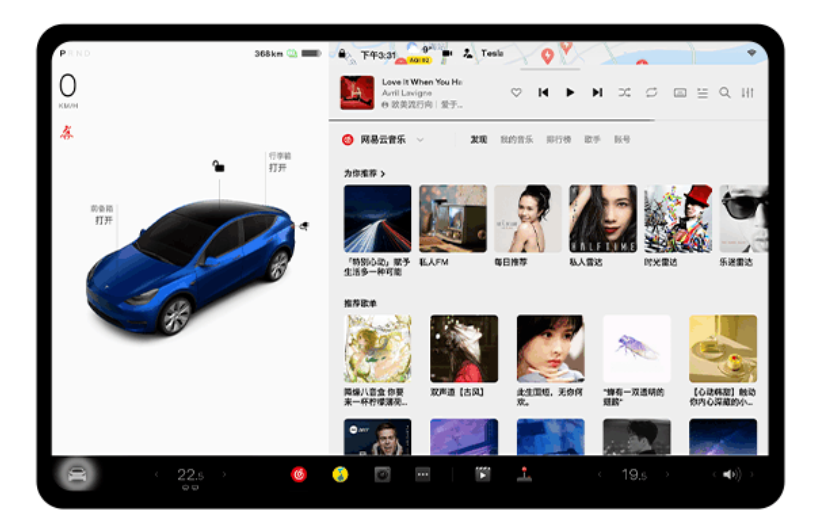
Task: Open the 双声道【古风】playlist
Action: tap(464, 348)
